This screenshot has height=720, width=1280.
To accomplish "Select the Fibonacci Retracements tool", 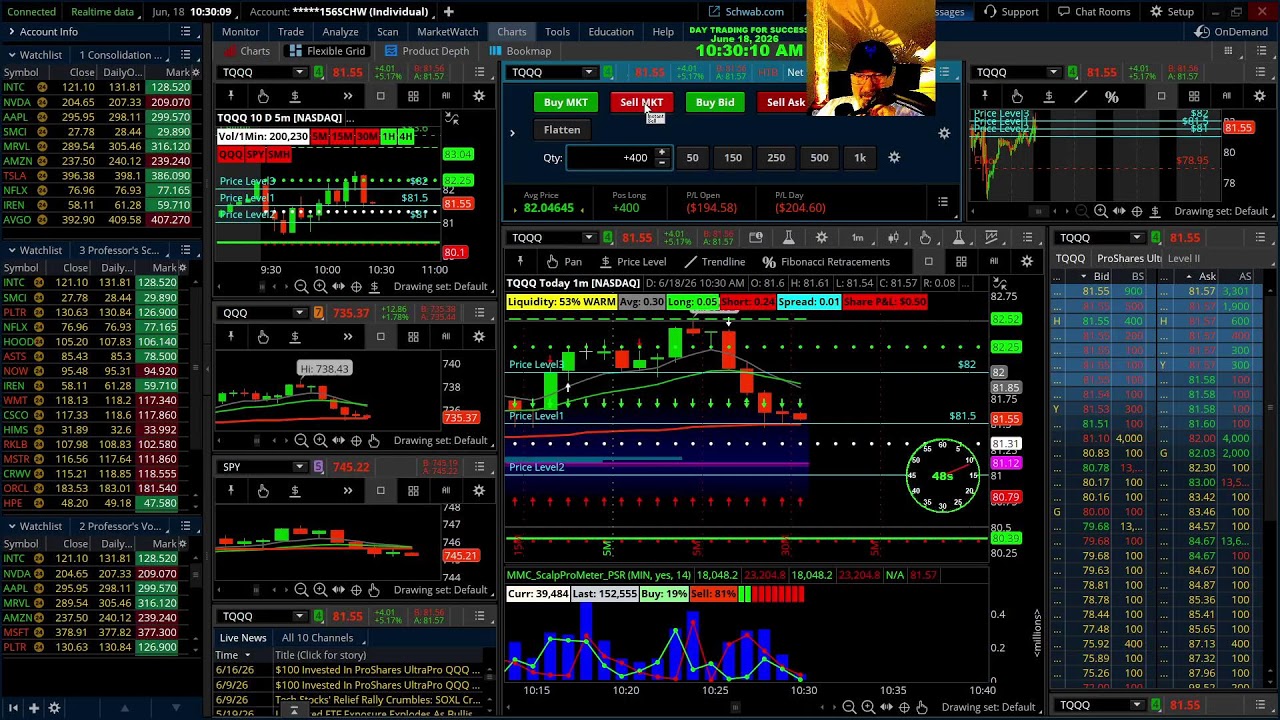I will tap(826, 262).
